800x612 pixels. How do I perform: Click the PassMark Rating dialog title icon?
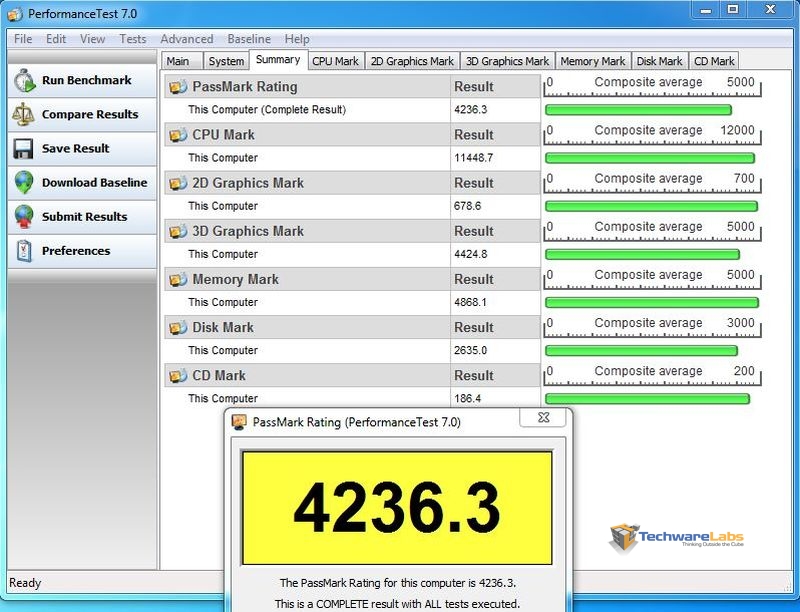coord(239,422)
